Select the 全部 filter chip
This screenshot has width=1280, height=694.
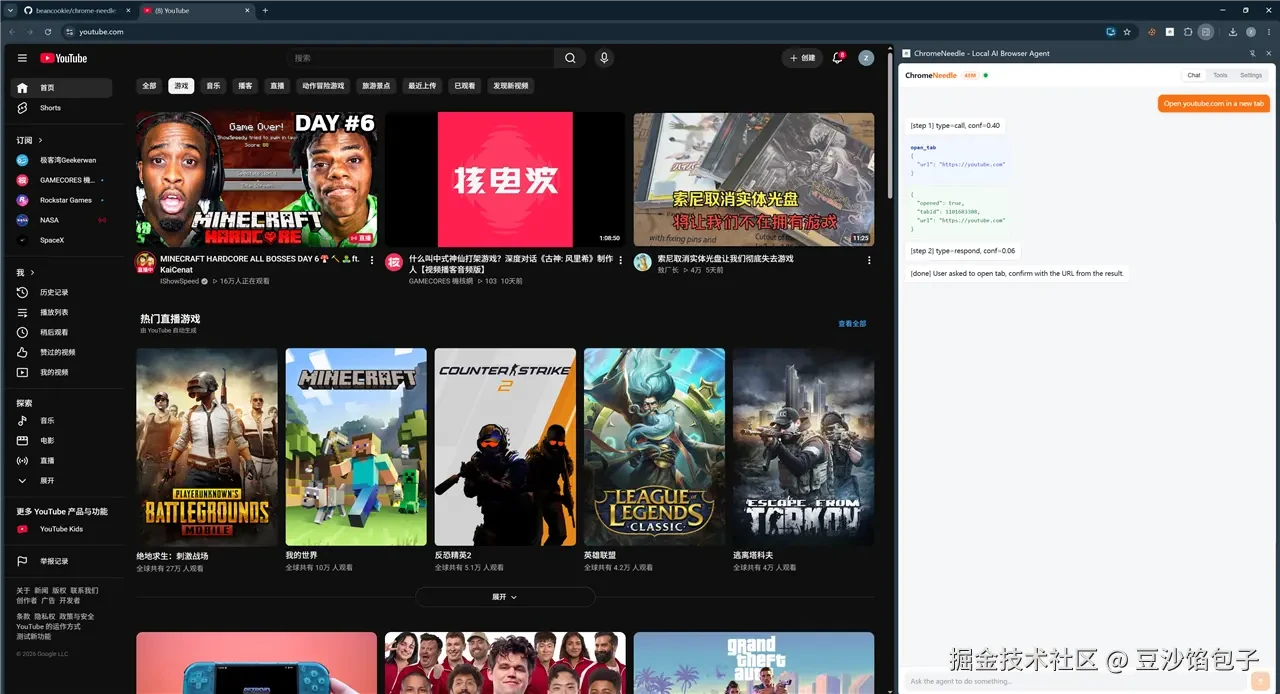click(149, 86)
